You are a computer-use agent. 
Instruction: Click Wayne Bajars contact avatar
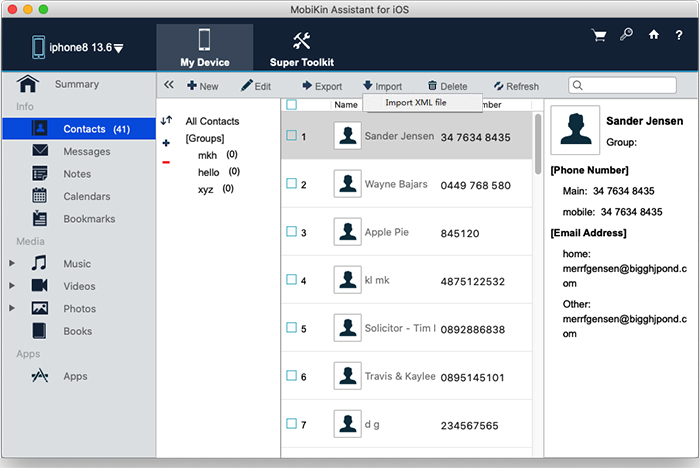pyautogui.click(x=347, y=184)
